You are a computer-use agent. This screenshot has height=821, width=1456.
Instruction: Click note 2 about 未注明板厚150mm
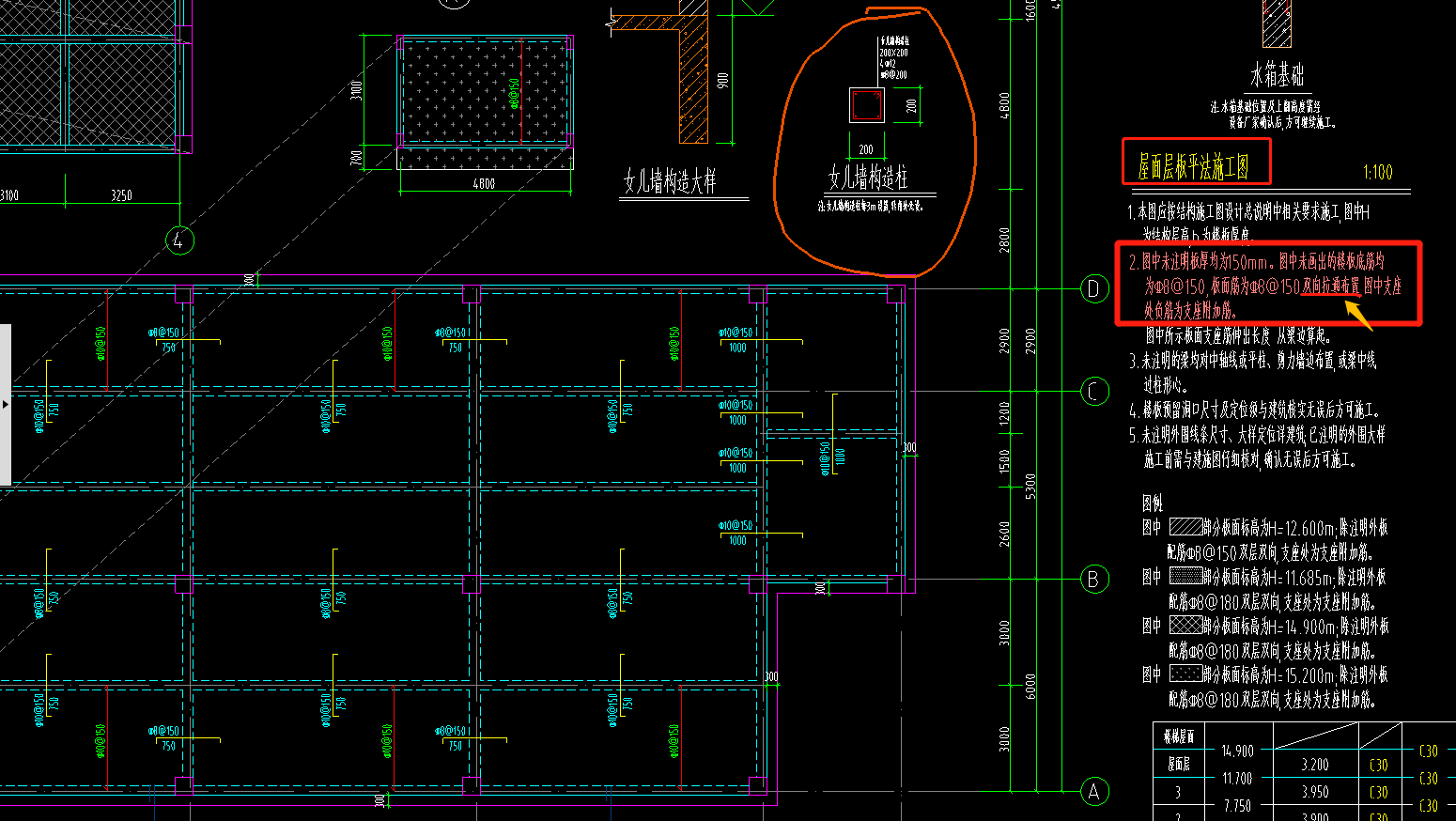pos(1265,286)
